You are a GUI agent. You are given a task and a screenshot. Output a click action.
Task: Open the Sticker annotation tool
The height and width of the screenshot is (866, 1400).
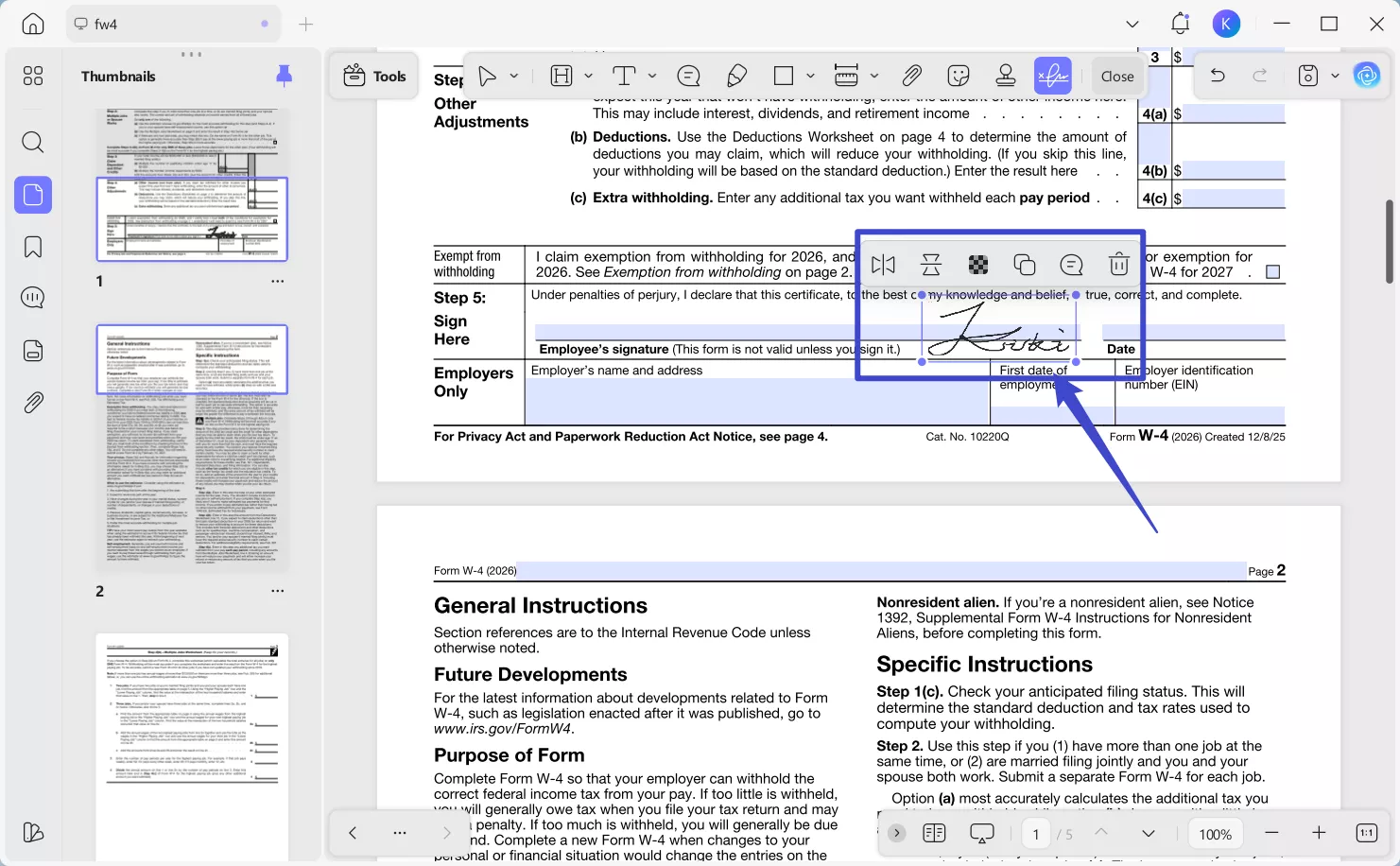(958, 76)
